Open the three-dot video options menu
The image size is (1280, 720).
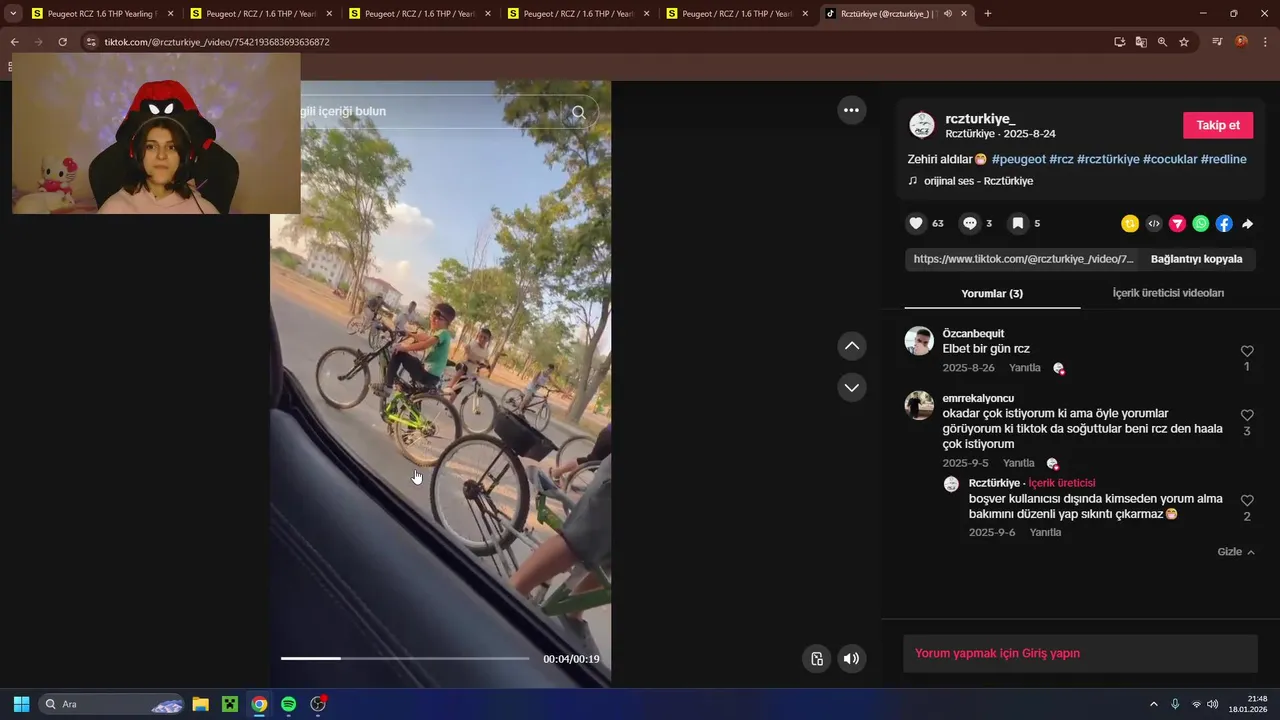tap(851, 110)
